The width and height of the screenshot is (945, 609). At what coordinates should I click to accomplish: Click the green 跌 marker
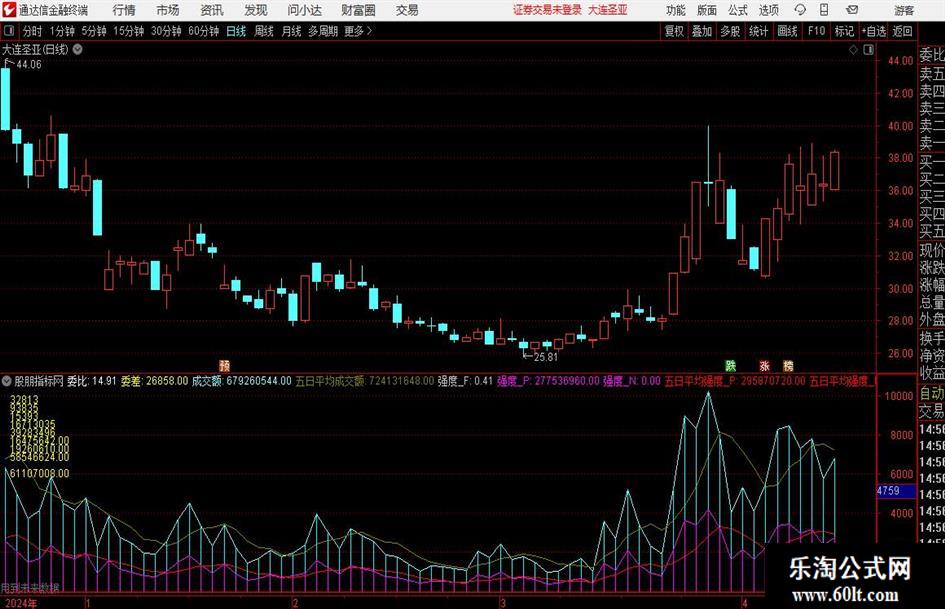[730, 365]
